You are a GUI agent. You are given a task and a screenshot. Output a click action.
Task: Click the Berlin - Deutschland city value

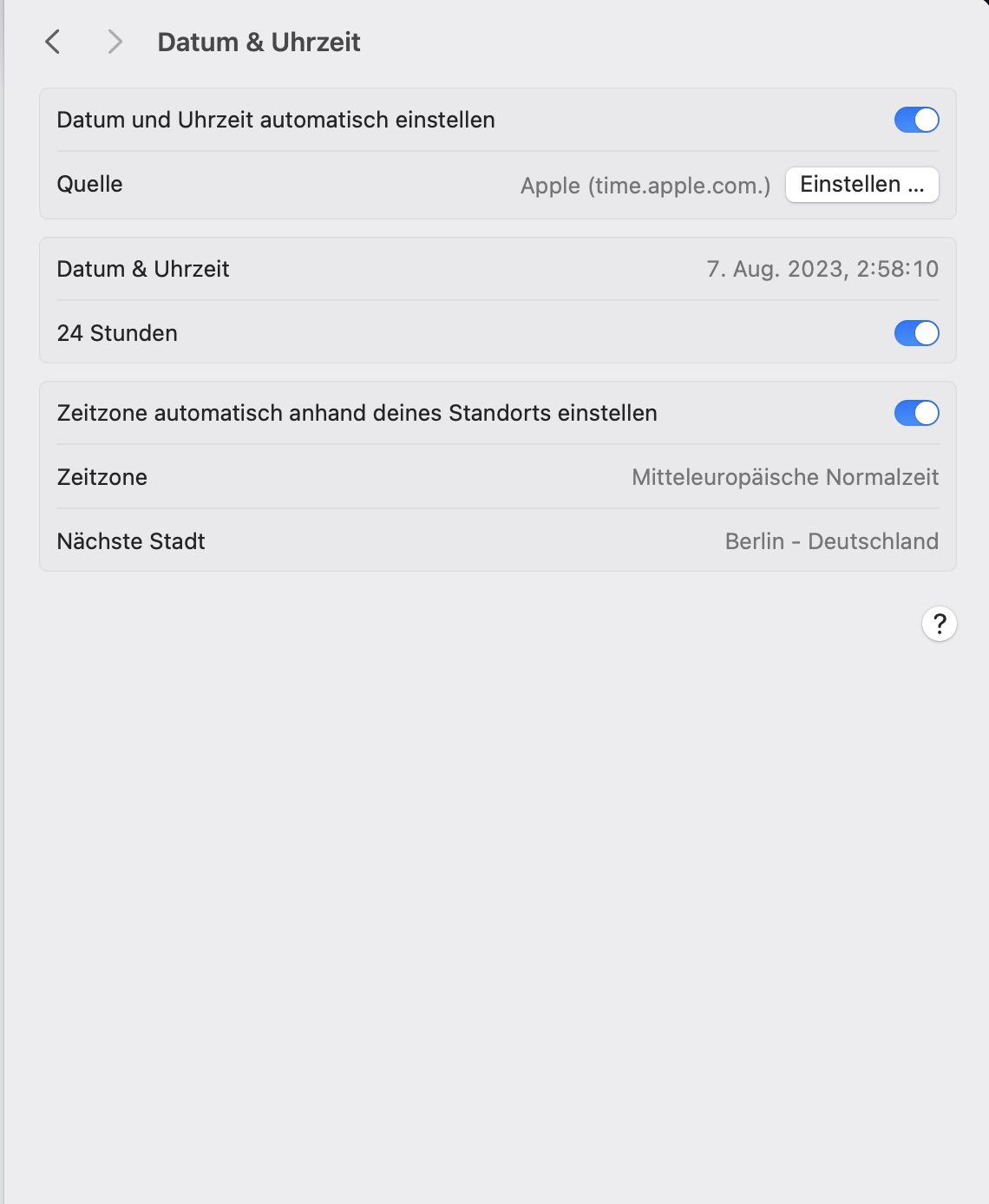(x=831, y=541)
